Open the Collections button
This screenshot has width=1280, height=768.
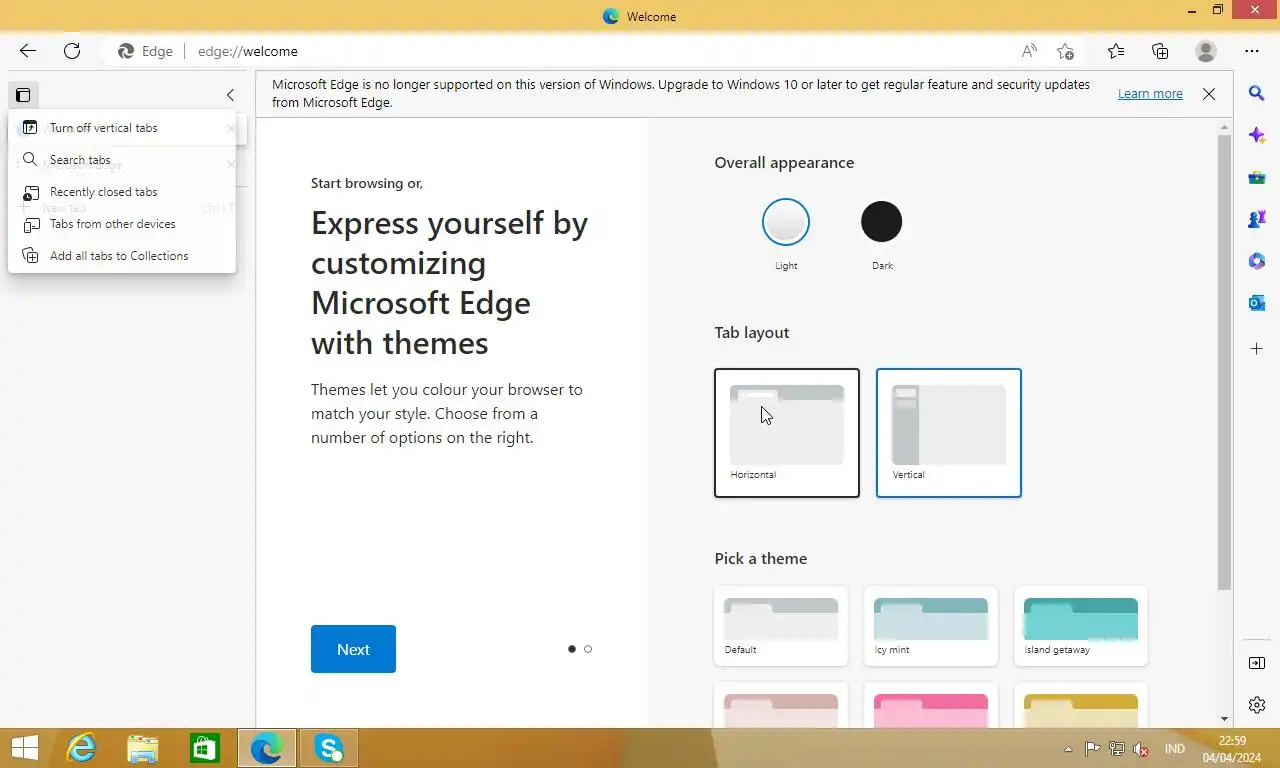coord(1160,51)
